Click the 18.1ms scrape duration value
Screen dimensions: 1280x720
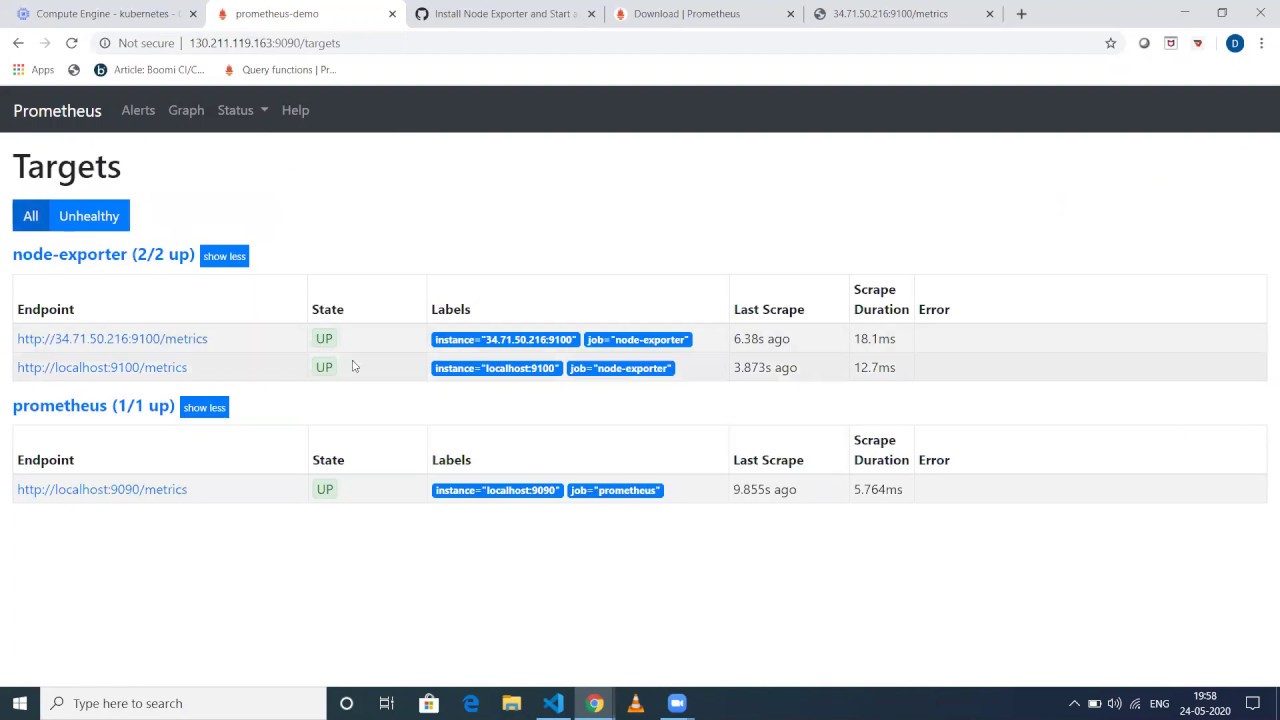click(x=875, y=339)
